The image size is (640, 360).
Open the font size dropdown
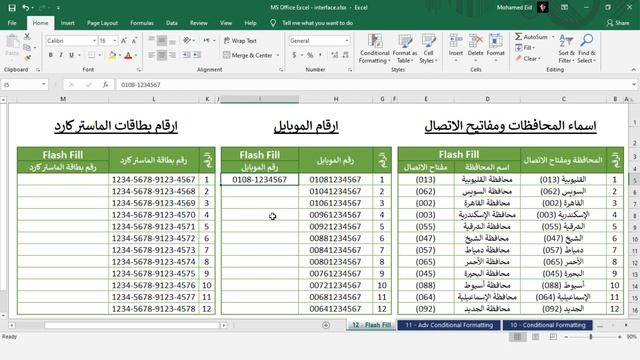115,40
